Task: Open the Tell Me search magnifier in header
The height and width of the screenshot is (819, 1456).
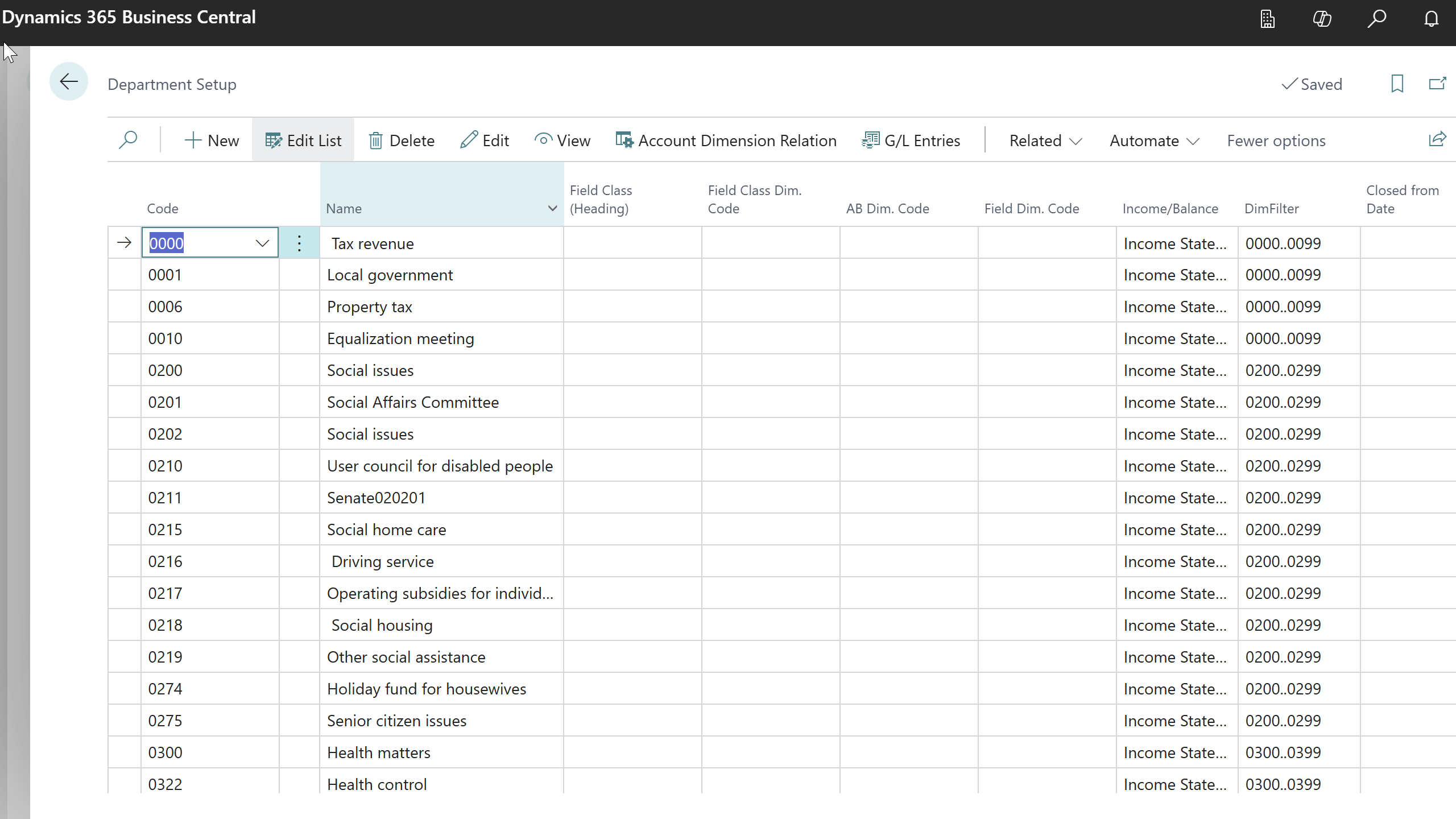Action: pyautogui.click(x=1376, y=19)
